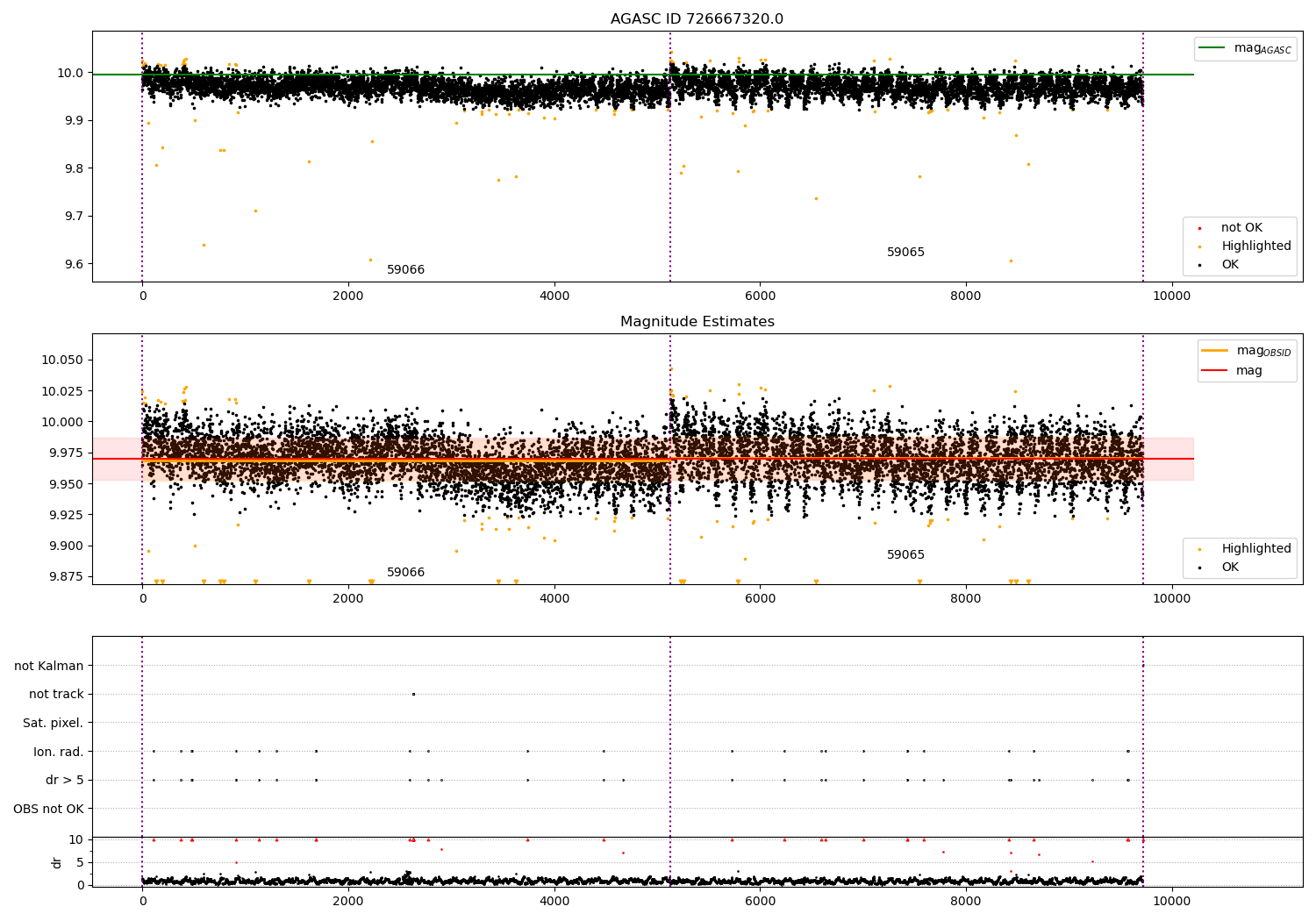The width and height of the screenshot is (1316, 921).
Task: Click the "9.900" y-axis tick label
Action: 66,546
